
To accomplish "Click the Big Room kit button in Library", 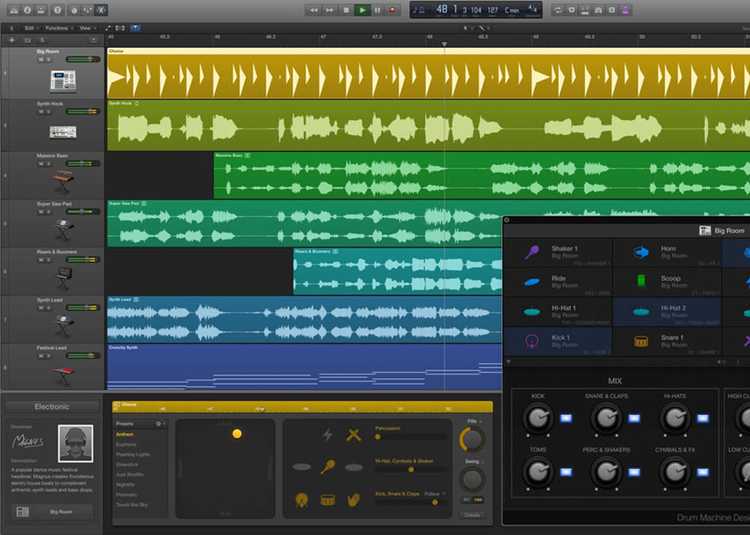I will 52,512.
